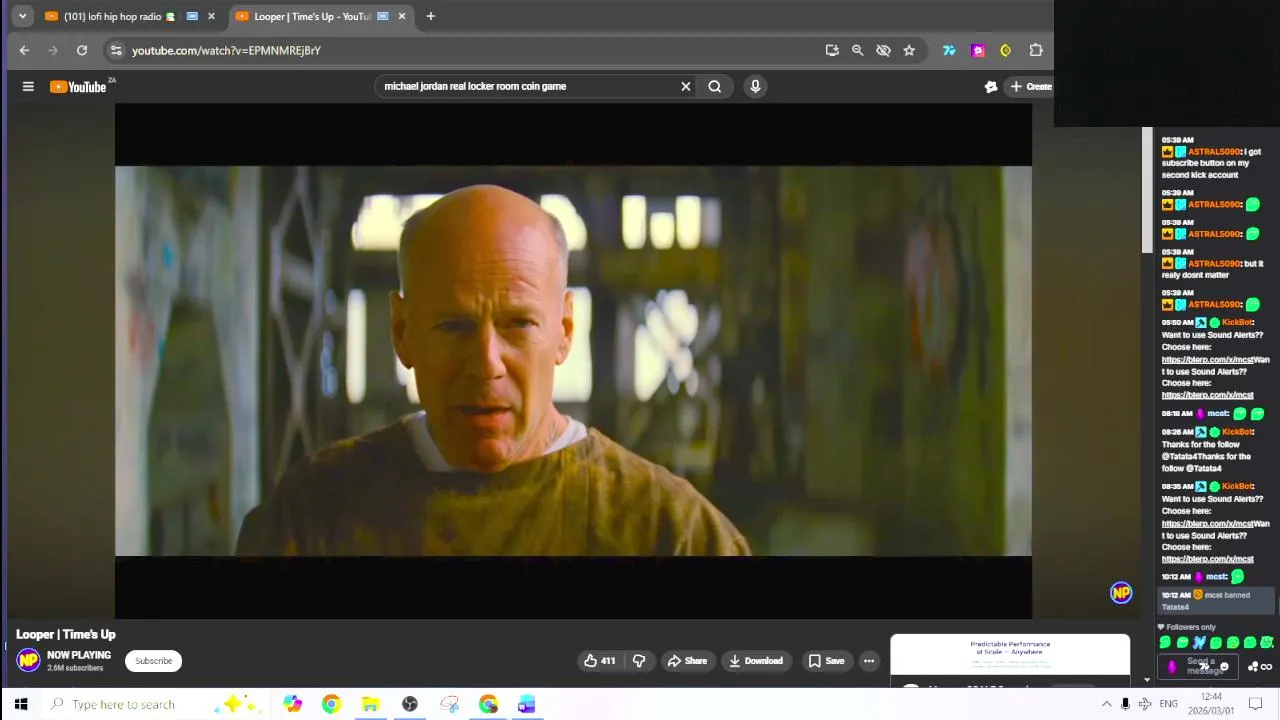
Task: Open the Predictable Performance ad thumbnail
Action: click(1010, 655)
